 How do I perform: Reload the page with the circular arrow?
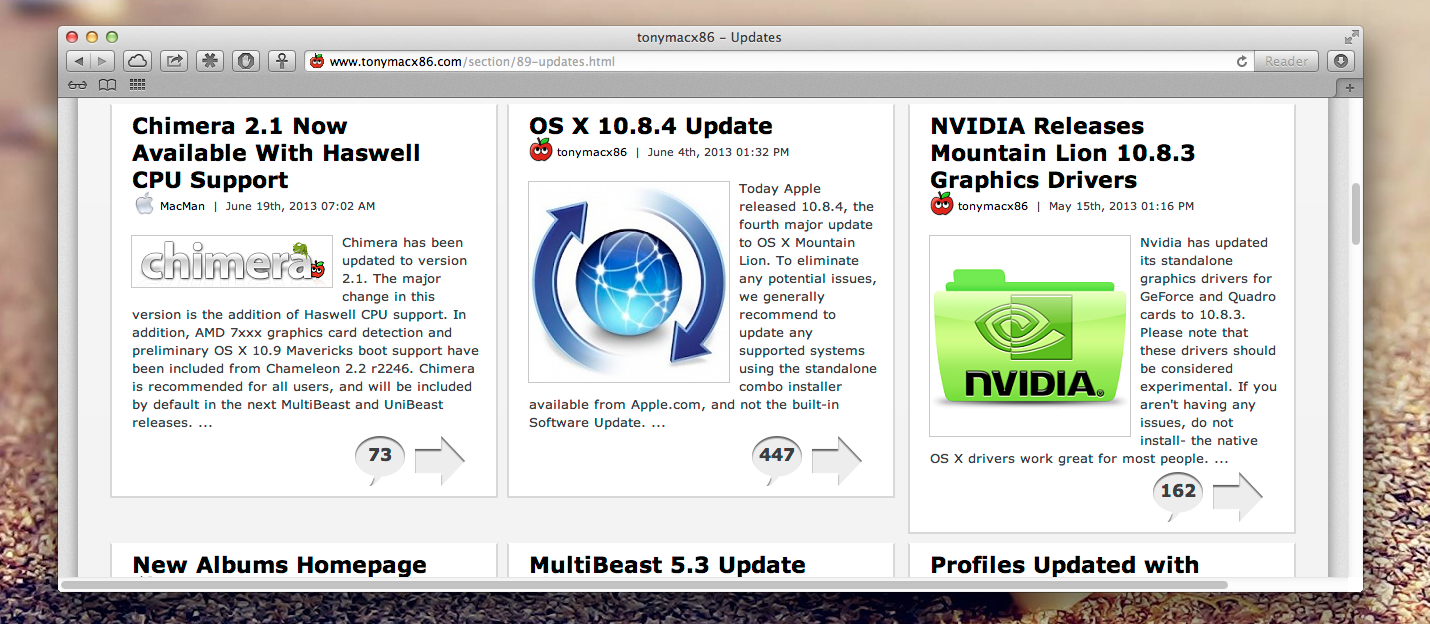click(x=1242, y=61)
